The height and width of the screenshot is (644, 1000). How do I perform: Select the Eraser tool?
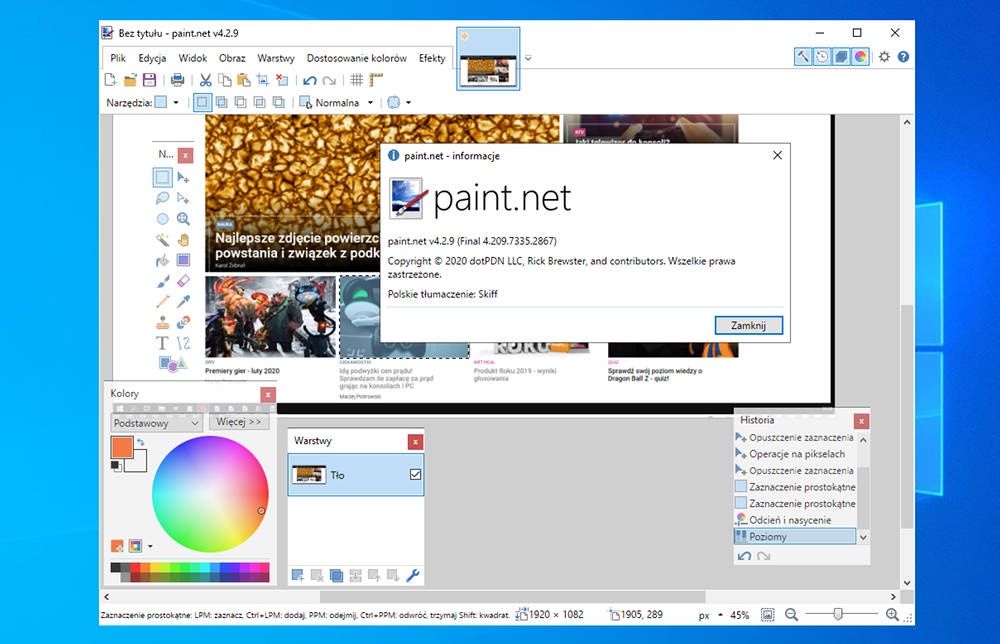tap(183, 281)
